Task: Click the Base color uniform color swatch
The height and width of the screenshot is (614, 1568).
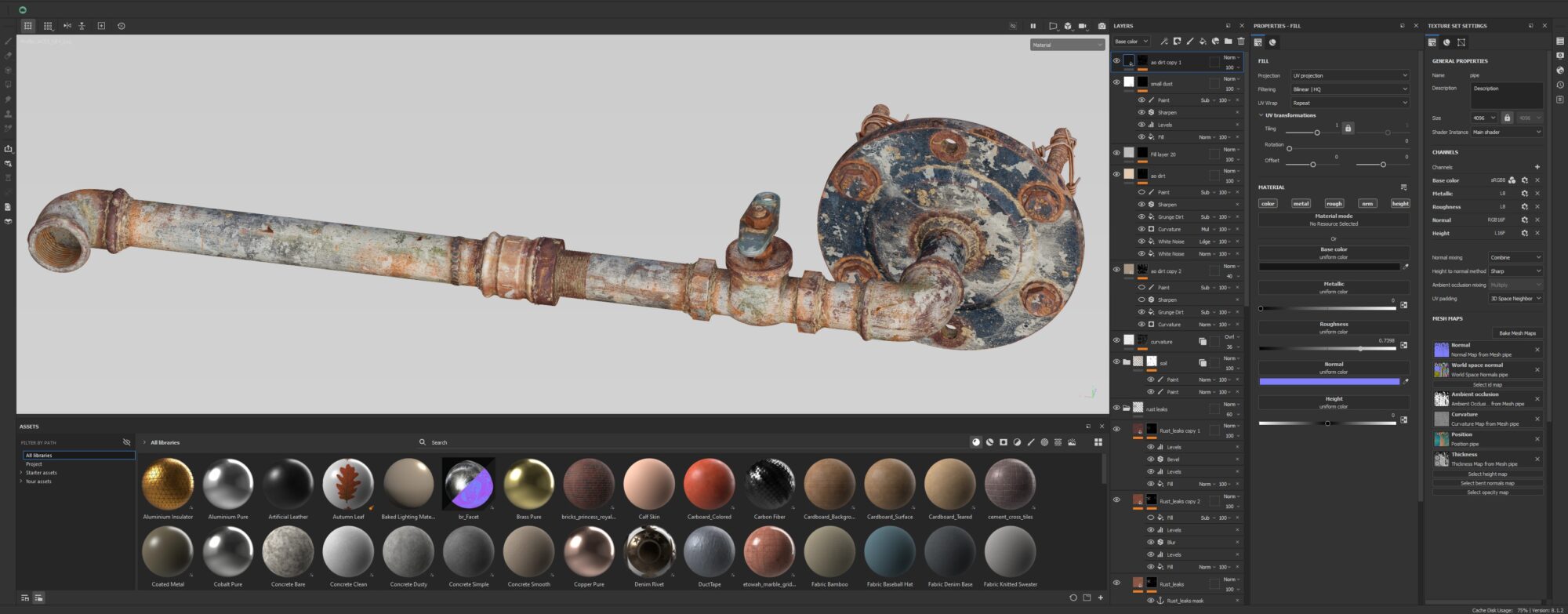Action: [x=1329, y=267]
